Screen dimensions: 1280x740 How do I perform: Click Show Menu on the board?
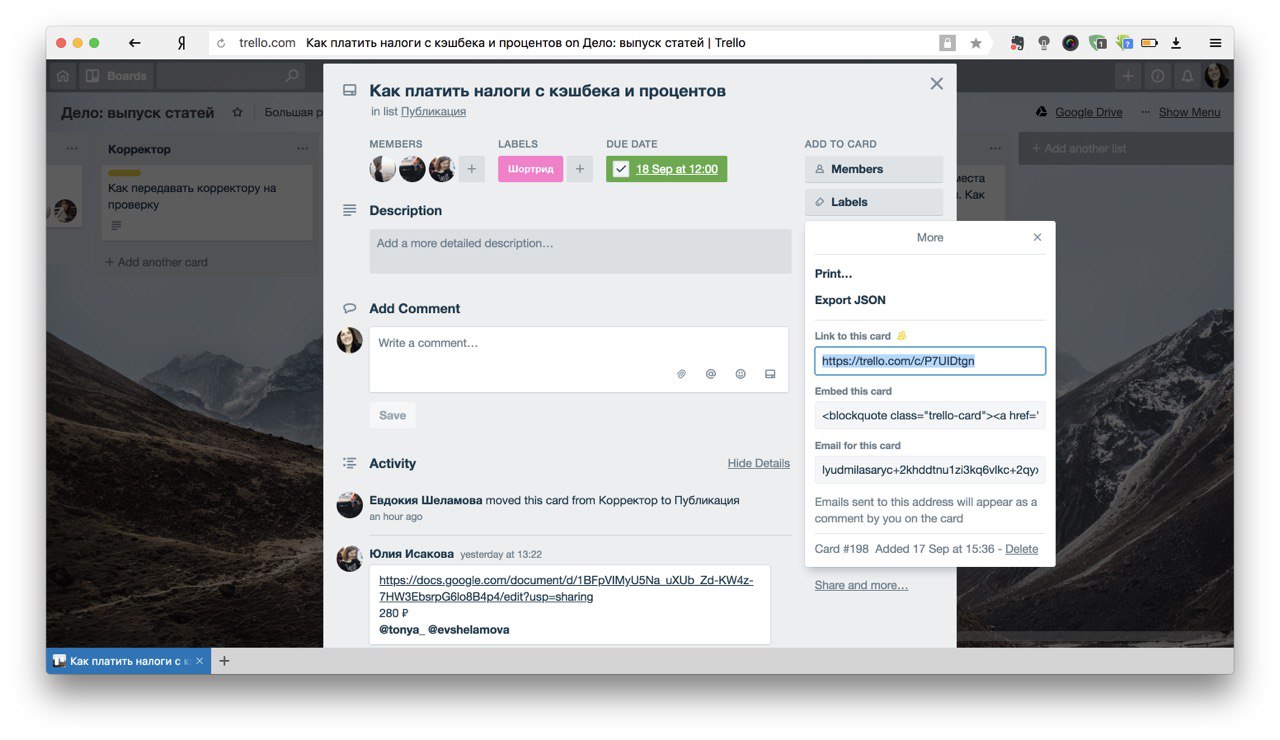pos(1180,112)
